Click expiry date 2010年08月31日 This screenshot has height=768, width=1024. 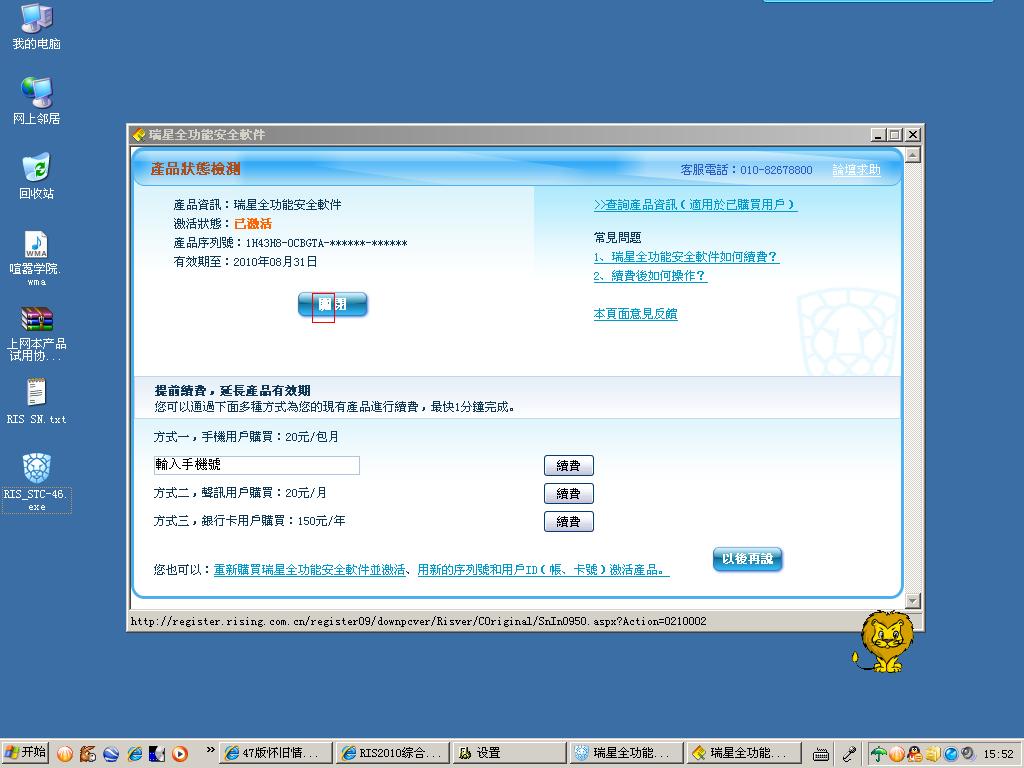click(276, 262)
